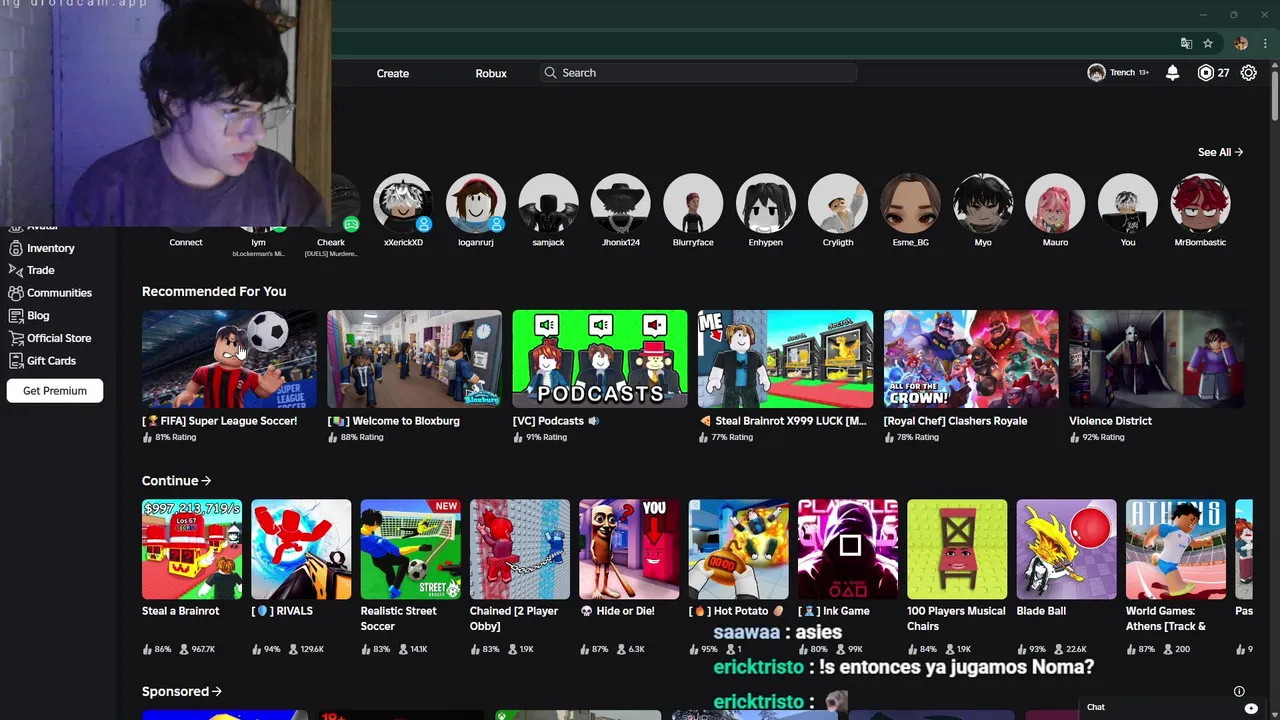This screenshot has height=720, width=1280.
Task: Click the You friend avatar
Action: tap(1128, 204)
